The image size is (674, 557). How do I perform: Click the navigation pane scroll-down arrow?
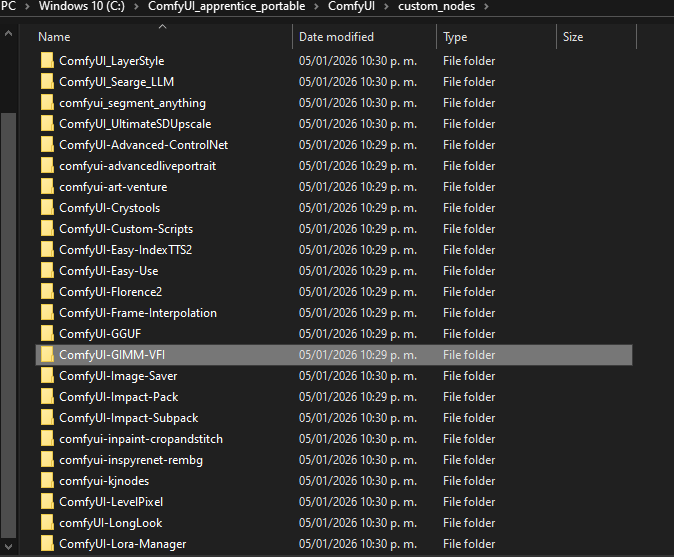point(8,547)
